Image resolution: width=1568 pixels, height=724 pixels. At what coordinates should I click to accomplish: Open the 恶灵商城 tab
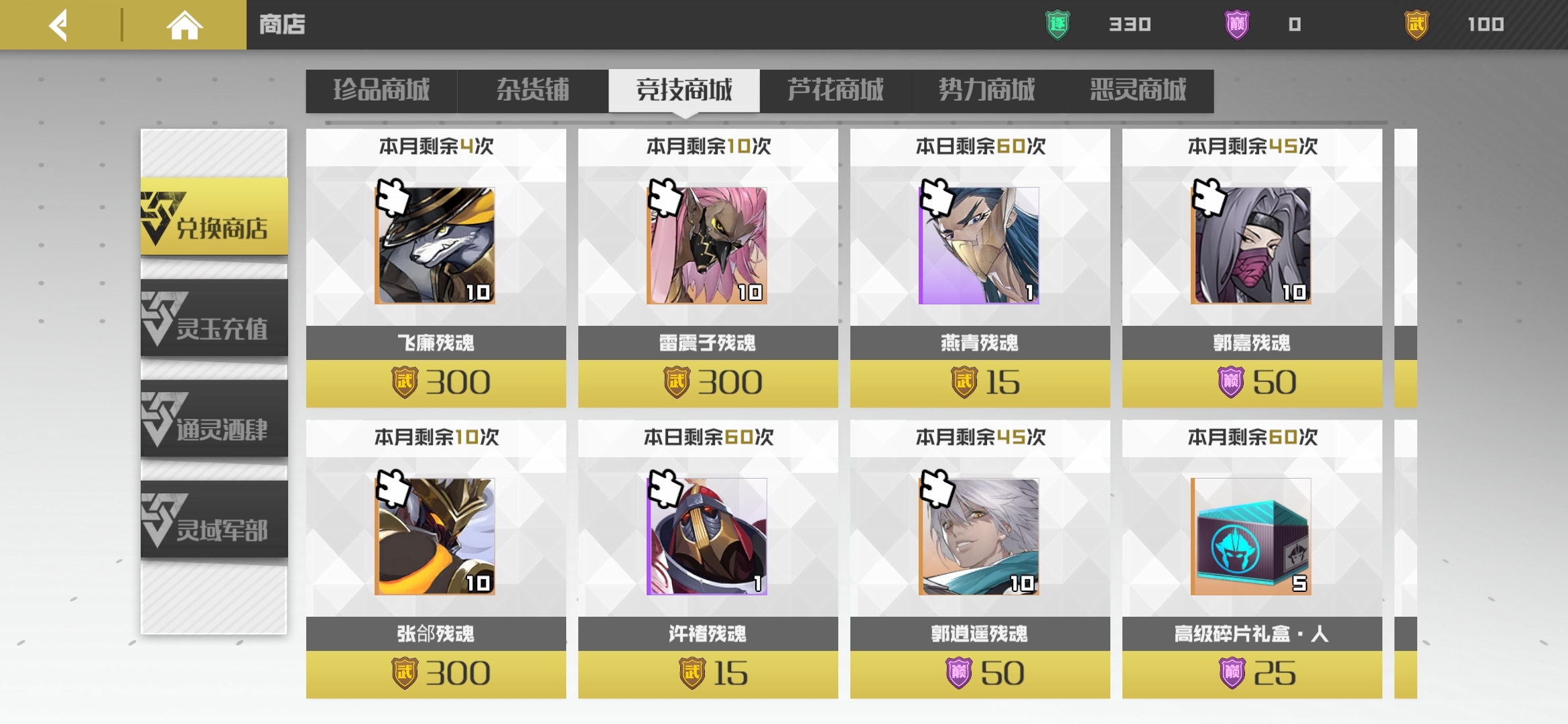click(1138, 90)
